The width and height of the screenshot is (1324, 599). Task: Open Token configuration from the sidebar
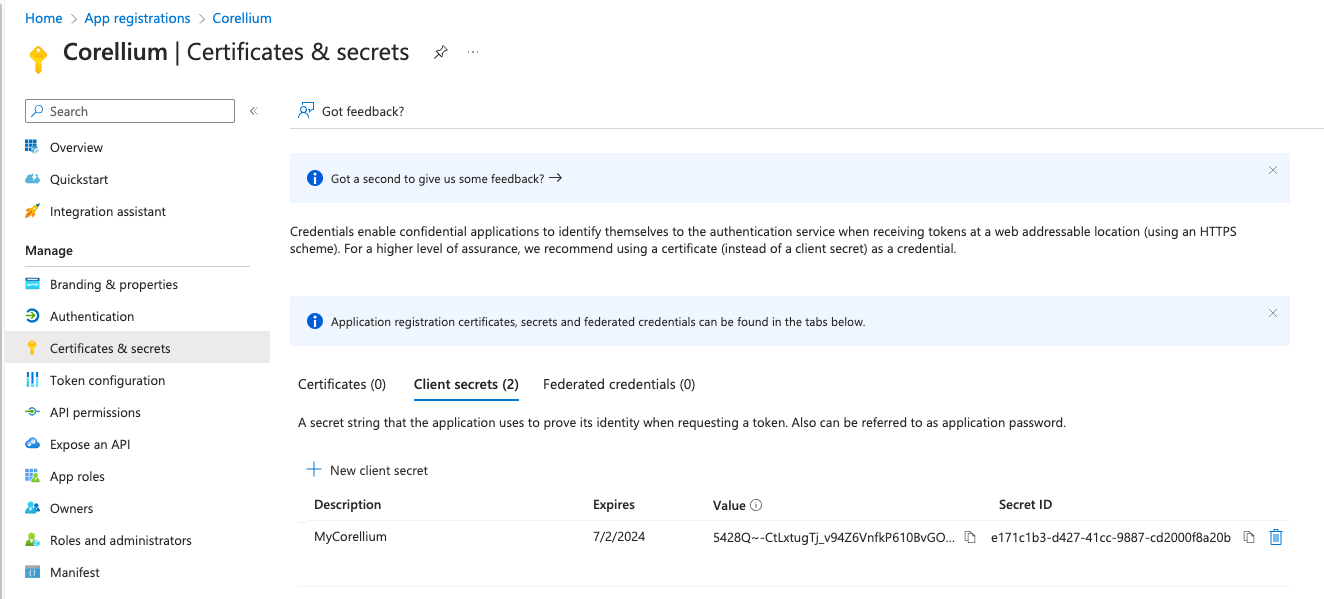tap(106, 380)
